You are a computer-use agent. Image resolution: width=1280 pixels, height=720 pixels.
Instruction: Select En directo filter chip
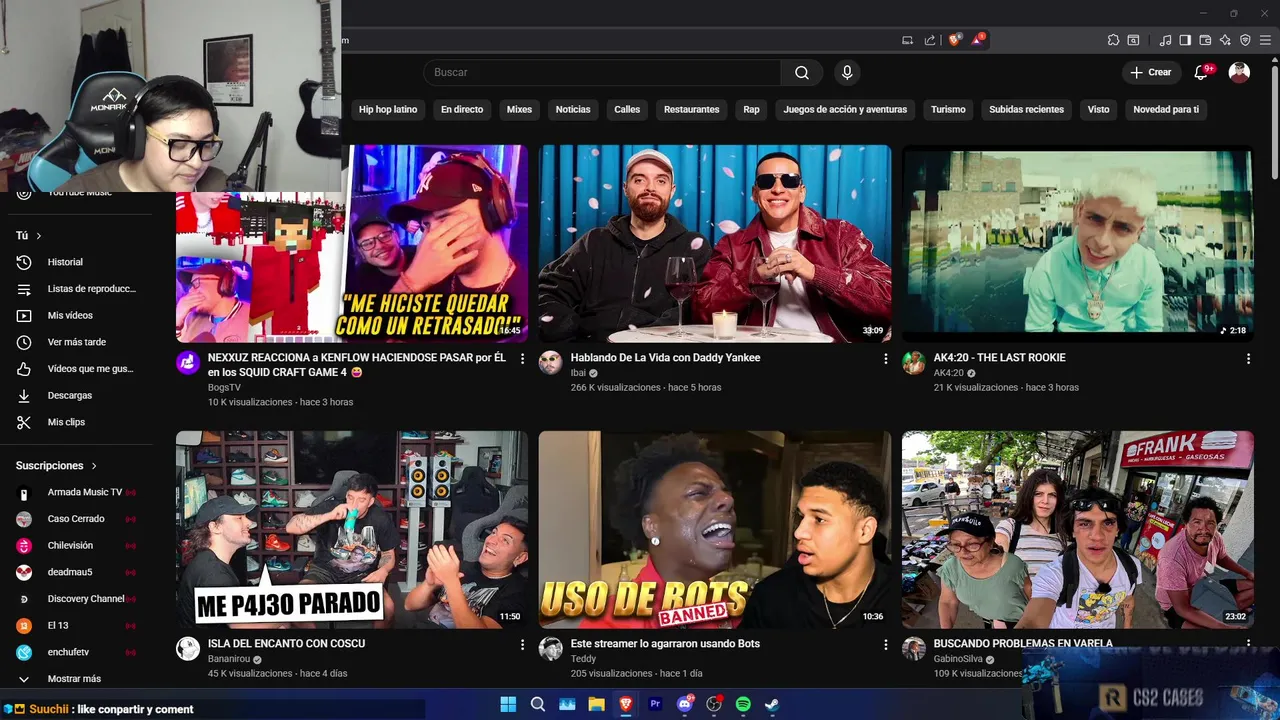462,109
